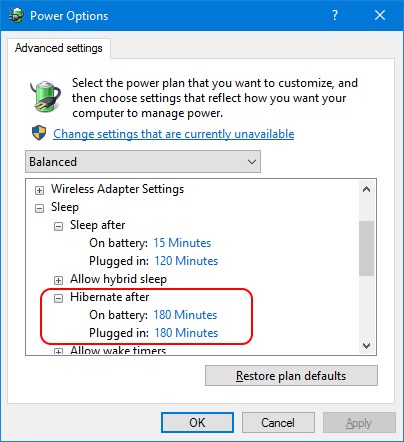Click the Cancel button
Viewport: 404px width, 442px height.
click(x=278, y=423)
